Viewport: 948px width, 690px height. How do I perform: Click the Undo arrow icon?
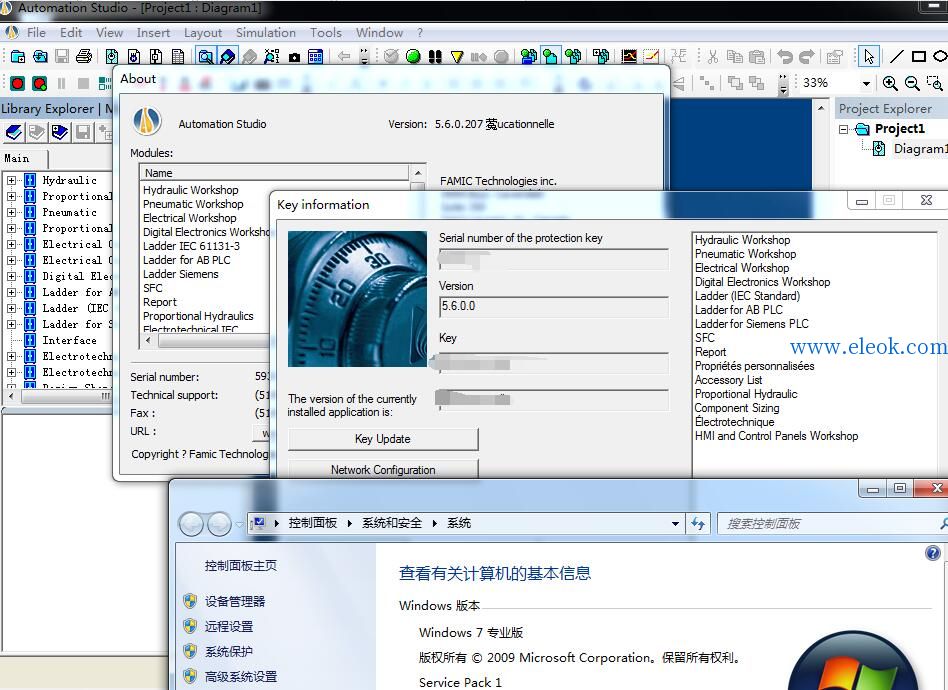[x=785, y=57]
